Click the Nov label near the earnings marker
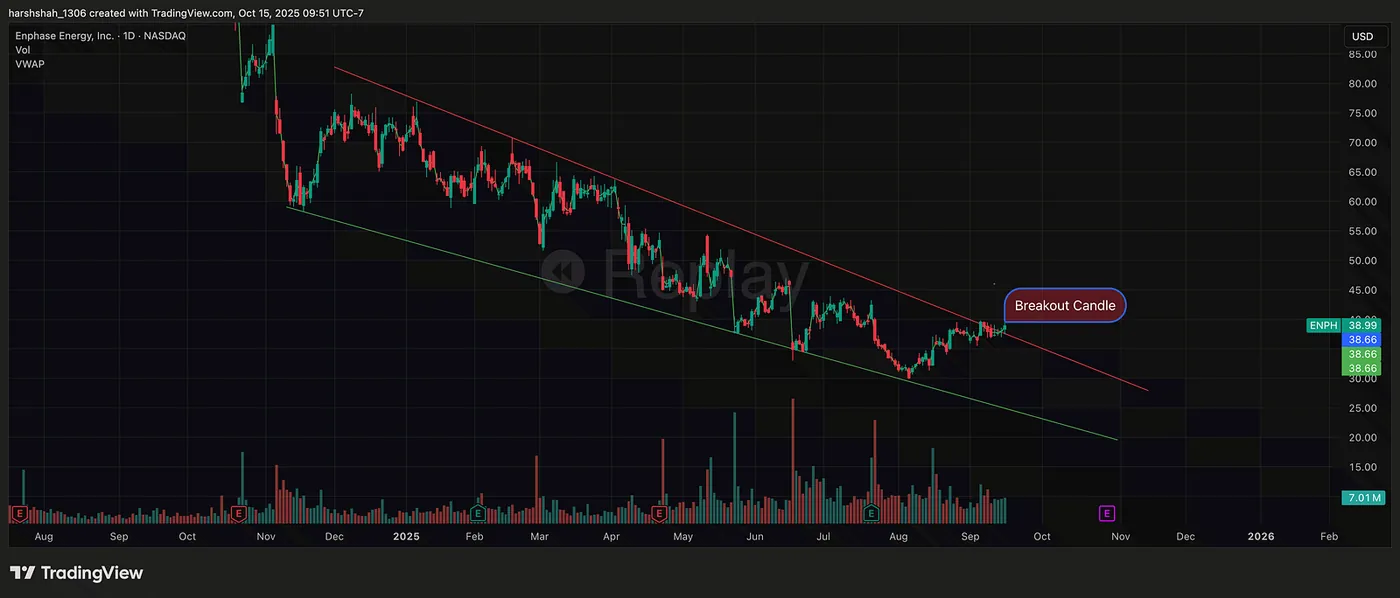1400x598 pixels. click(x=1120, y=537)
